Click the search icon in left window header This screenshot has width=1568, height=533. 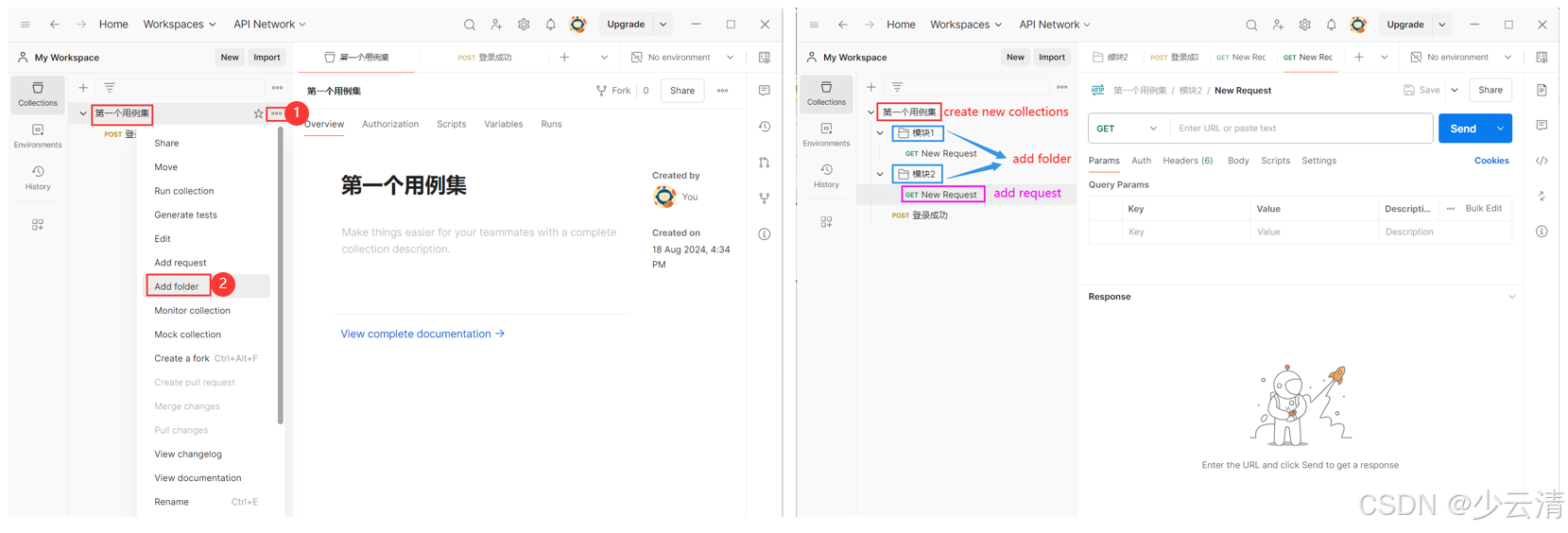point(470,25)
